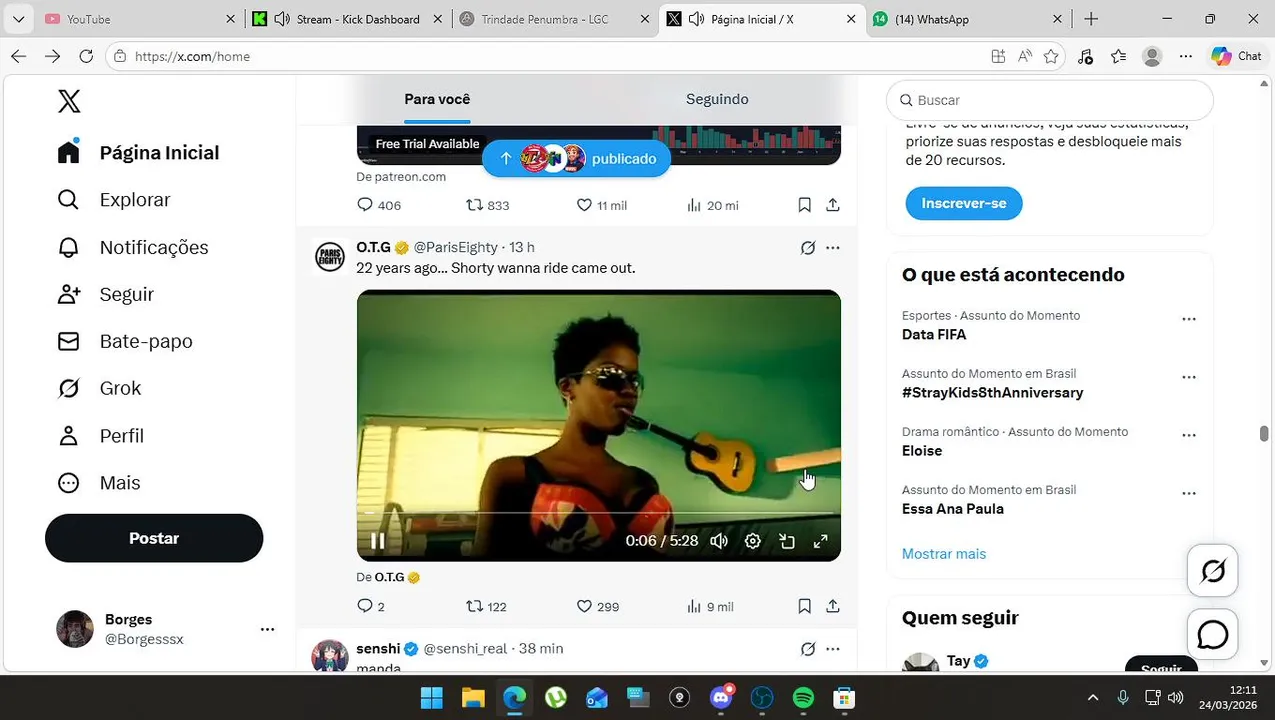Open the floating Grok button
The height and width of the screenshot is (720, 1275).
(1213, 571)
